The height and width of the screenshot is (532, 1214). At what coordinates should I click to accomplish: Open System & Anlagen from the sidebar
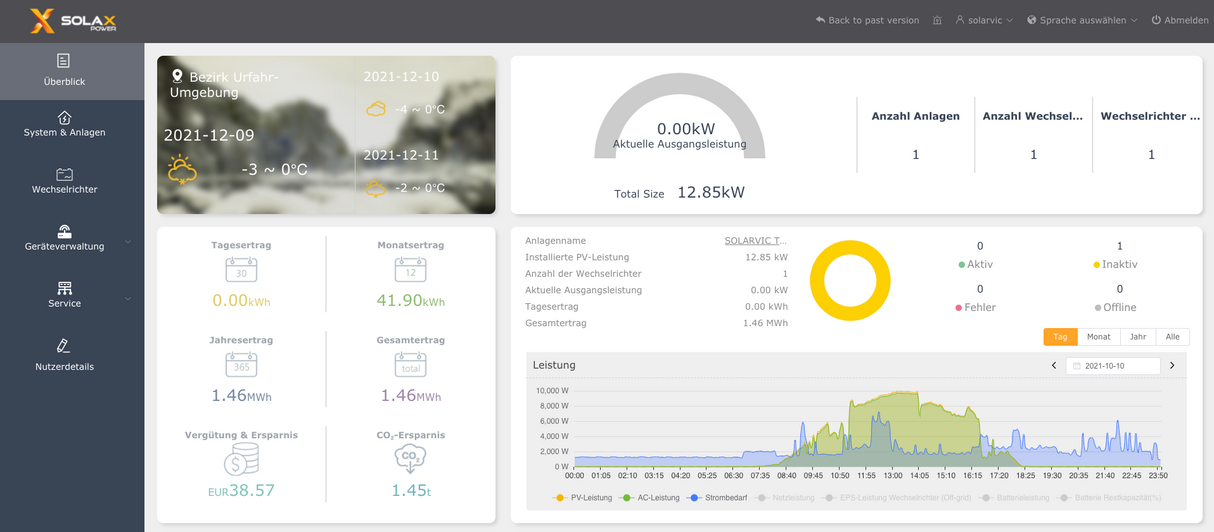click(x=64, y=125)
